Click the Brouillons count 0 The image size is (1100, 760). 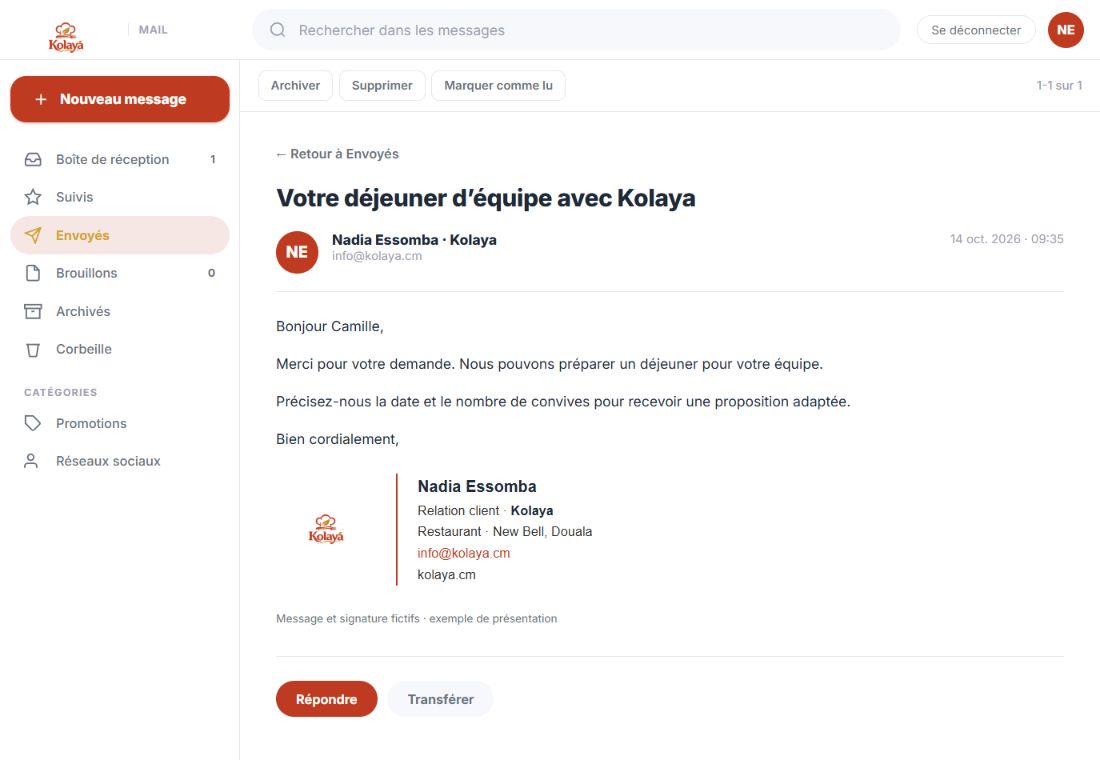tap(211, 273)
